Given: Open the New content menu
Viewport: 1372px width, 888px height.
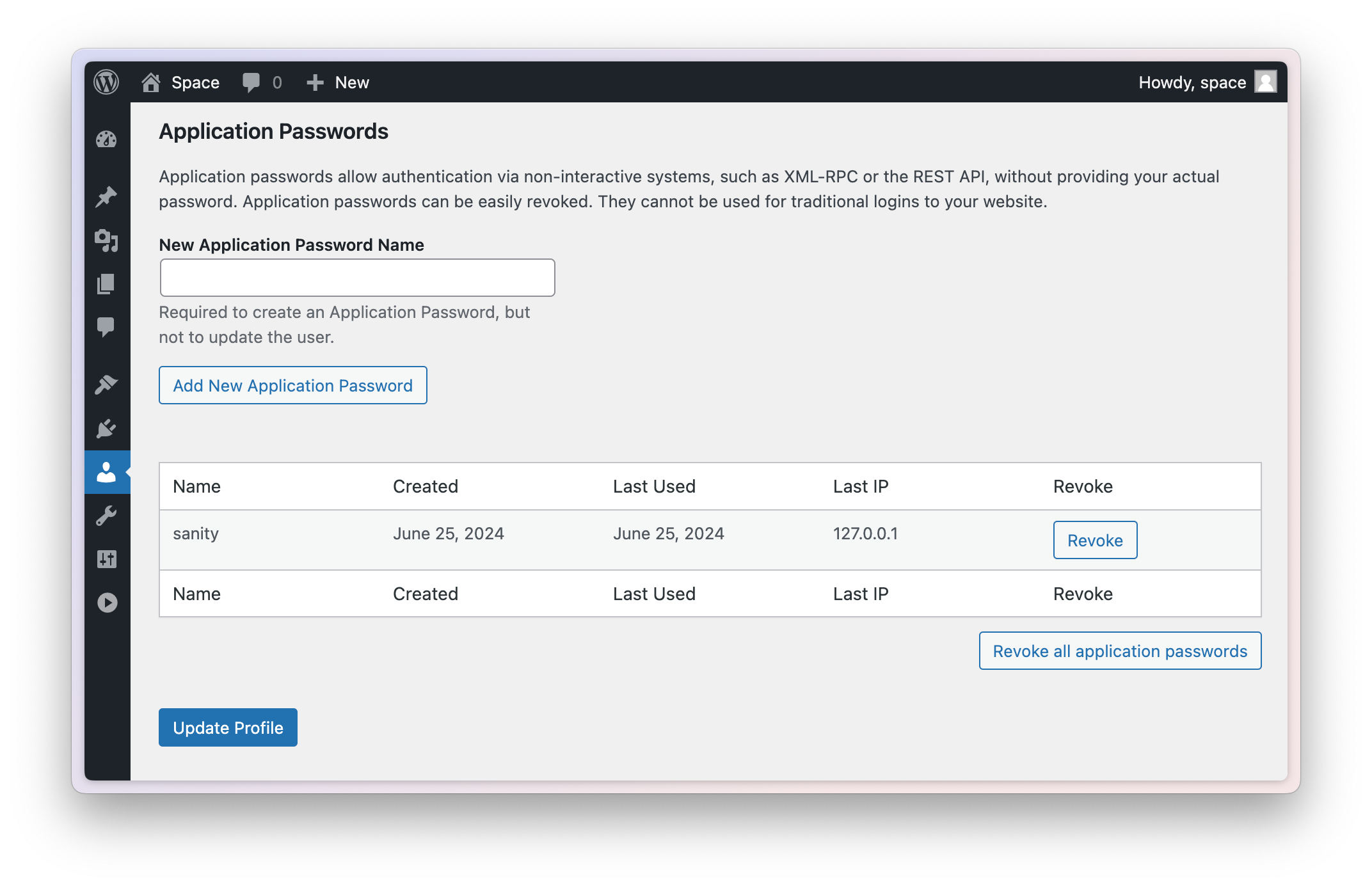Looking at the screenshot, I should pyautogui.click(x=338, y=83).
